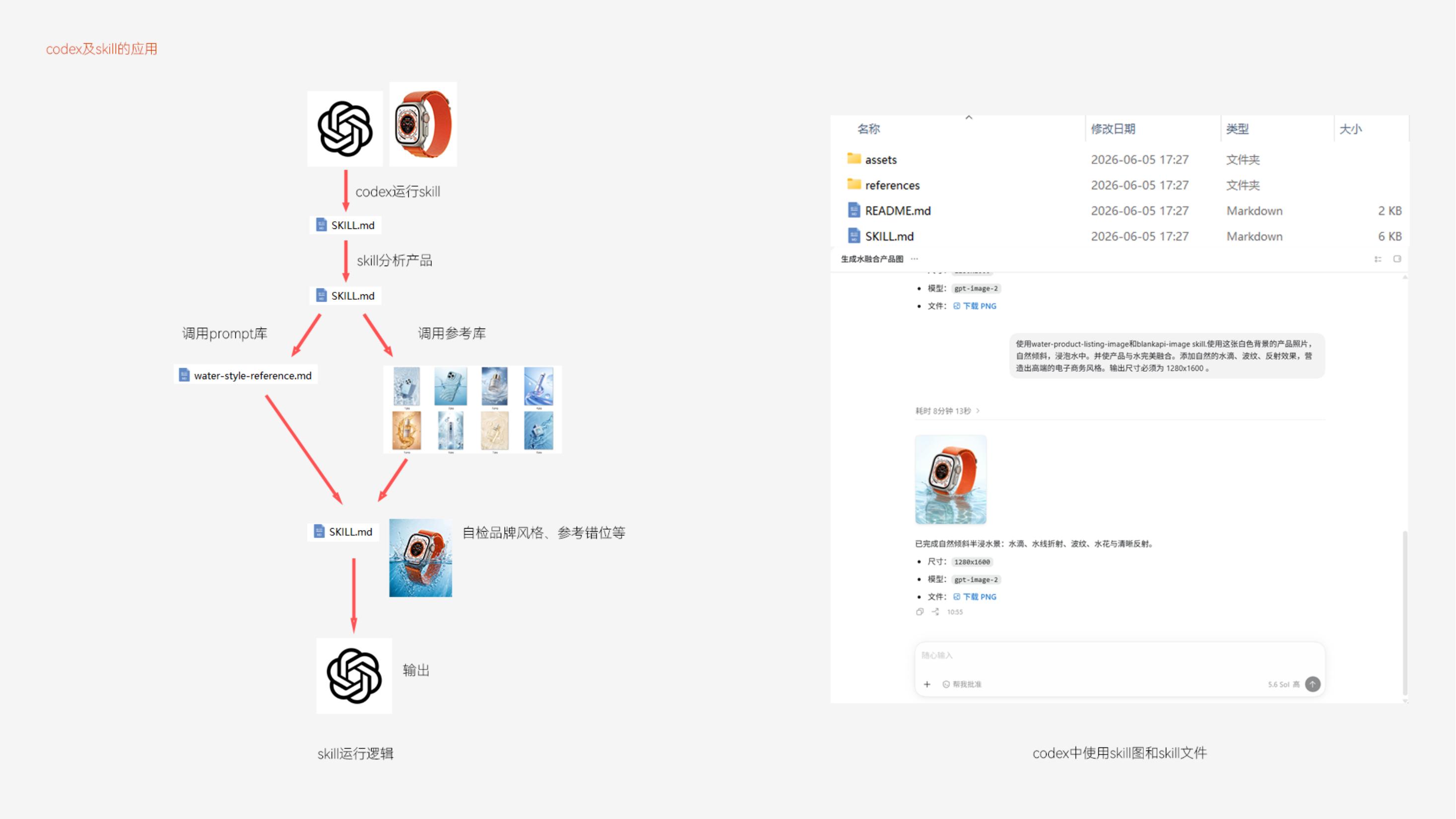
Task: Sort files by 名称 column header
Action: click(869, 129)
